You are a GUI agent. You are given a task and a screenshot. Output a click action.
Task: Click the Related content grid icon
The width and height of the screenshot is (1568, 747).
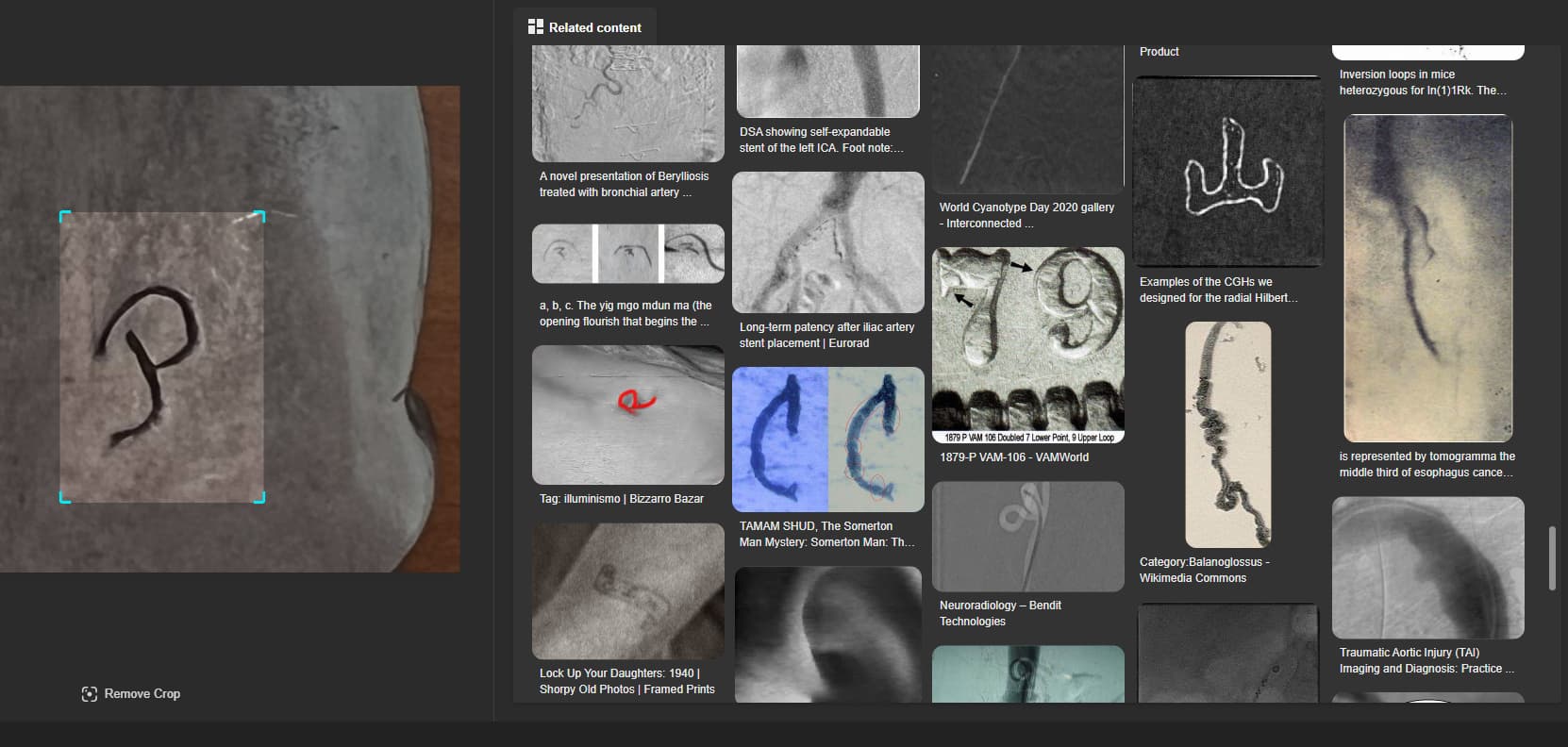coord(535,27)
